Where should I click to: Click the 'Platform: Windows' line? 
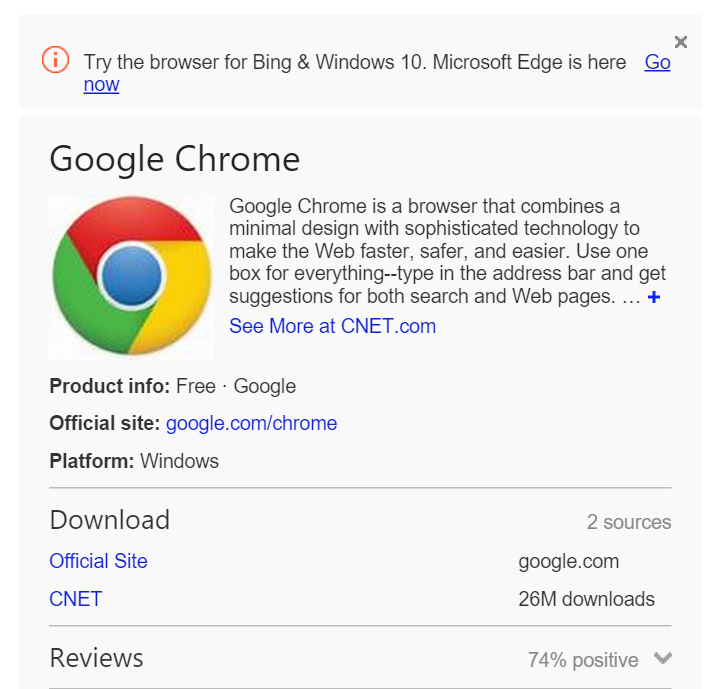tap(134, 461)
